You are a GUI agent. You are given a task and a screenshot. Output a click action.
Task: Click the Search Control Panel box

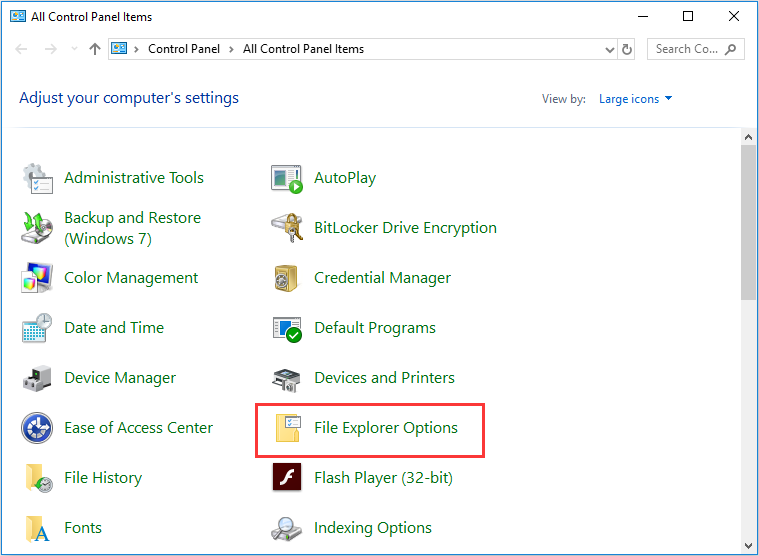[687, 49]
